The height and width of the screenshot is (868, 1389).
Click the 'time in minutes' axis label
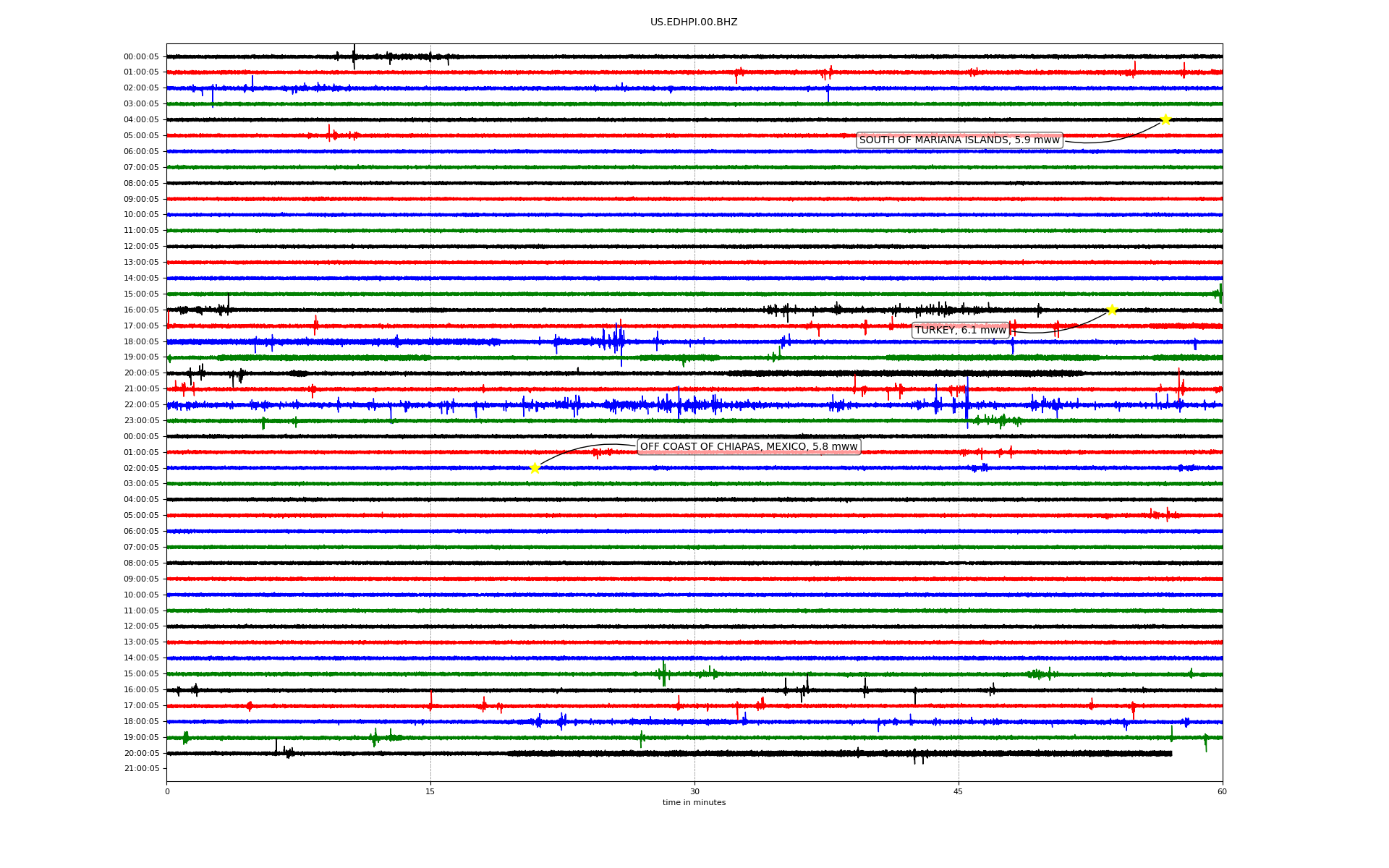tap(694, 803)
